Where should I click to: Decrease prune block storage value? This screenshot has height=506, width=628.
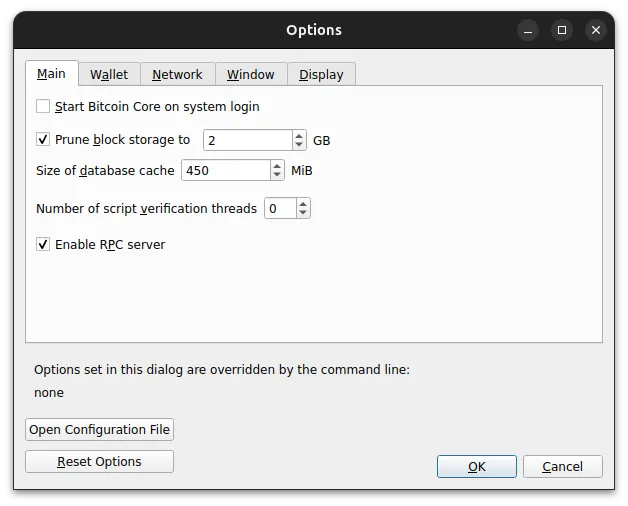(x=299, y=145)
